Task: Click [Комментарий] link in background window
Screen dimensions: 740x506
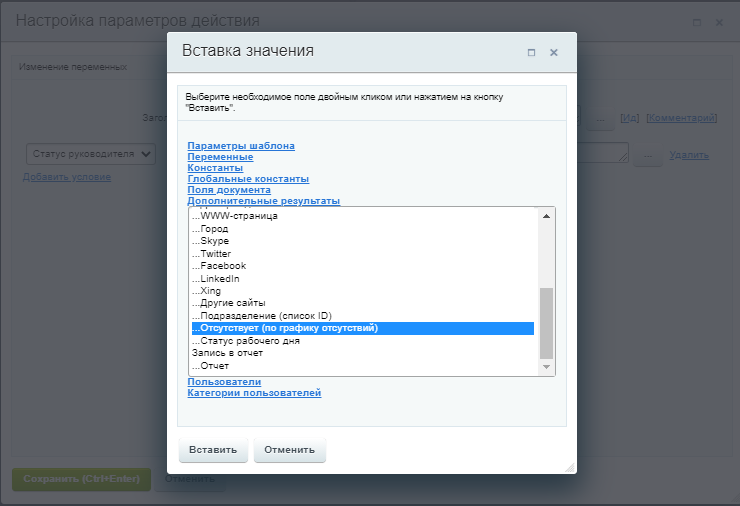Action: (681, 118)
